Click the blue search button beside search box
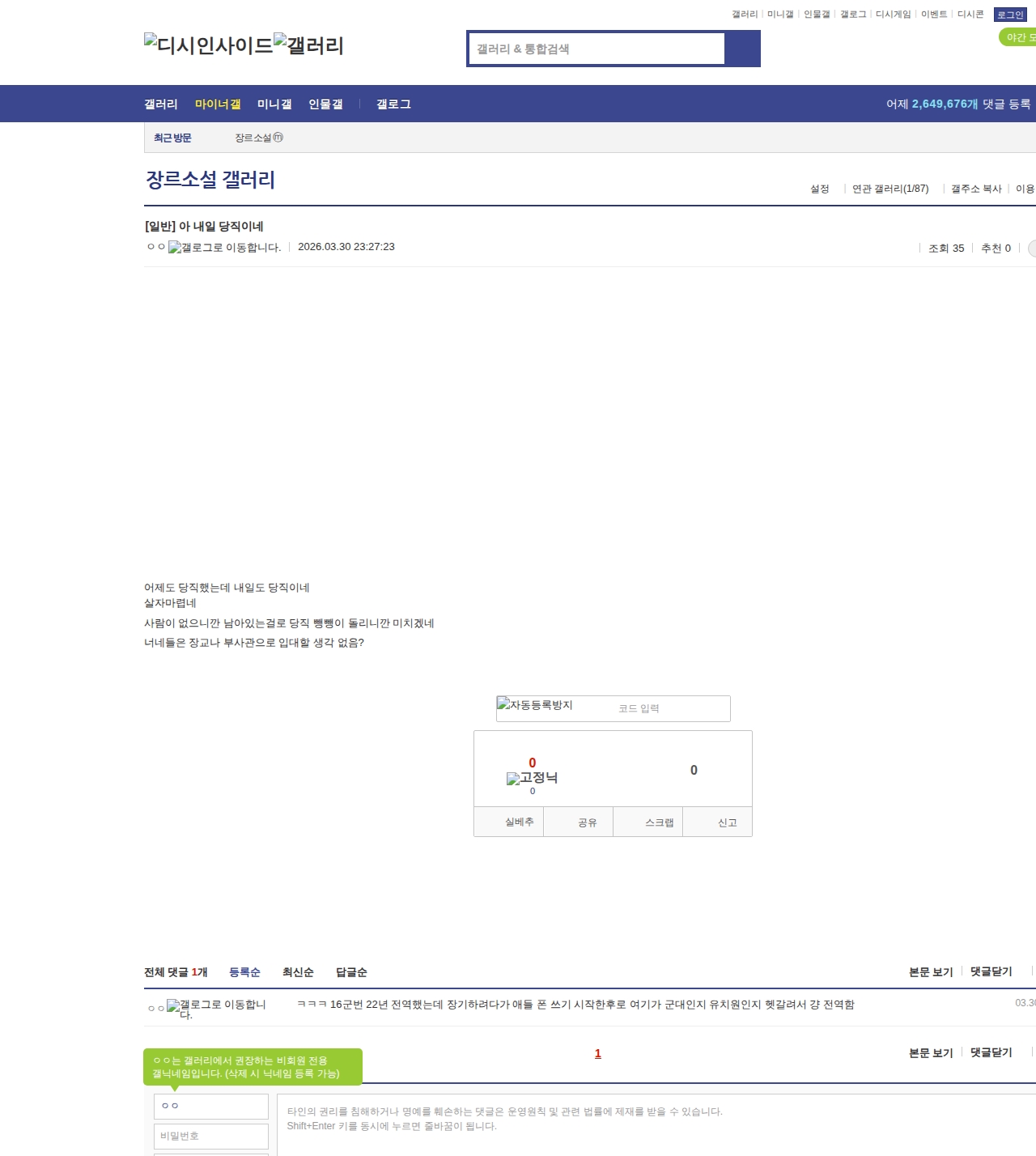The height and width of the screenshot is (1156, 1036). [742, 49]
